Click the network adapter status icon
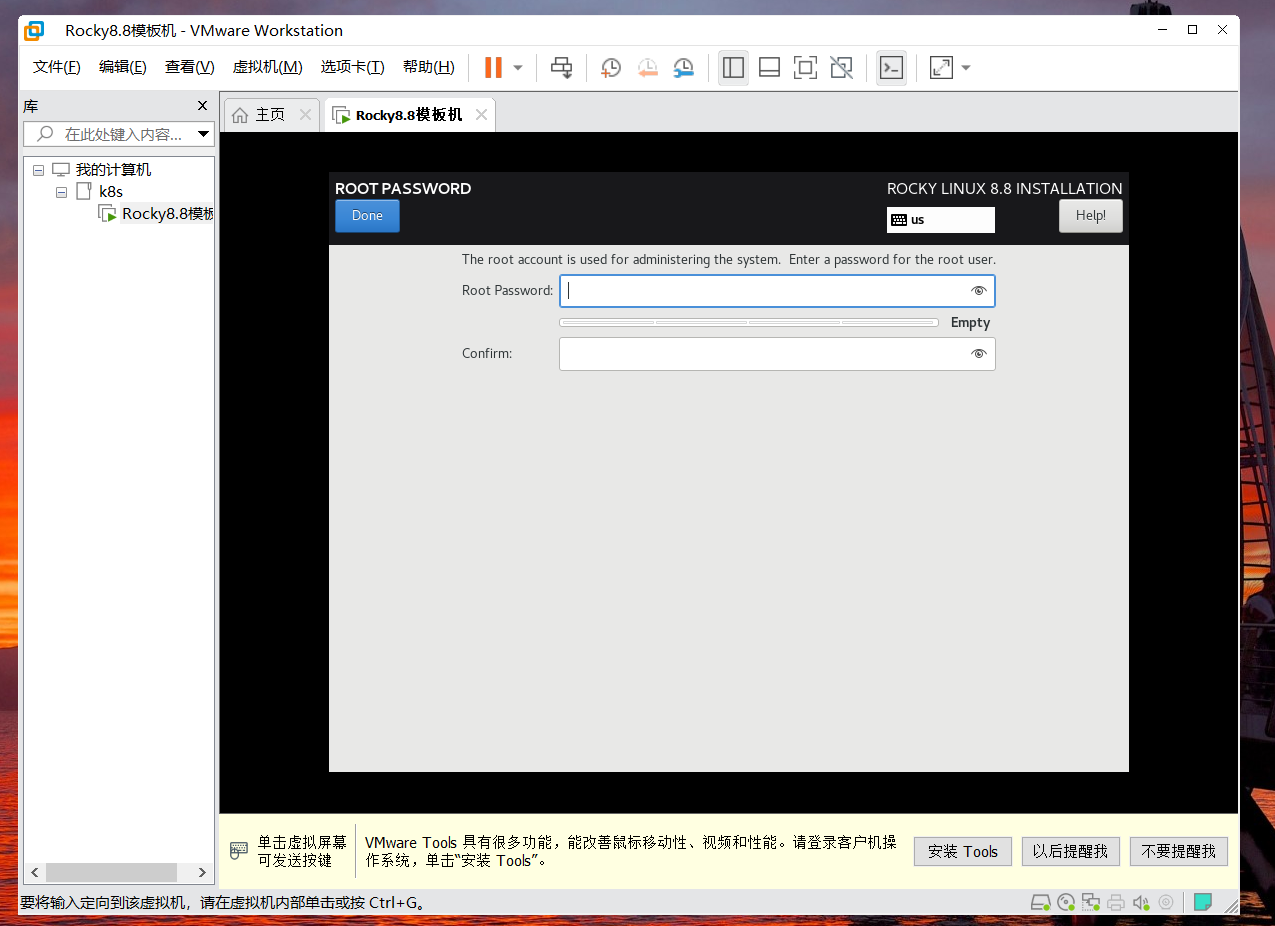The height and width of the screenshot is (926, 1275). [1091, 902]
